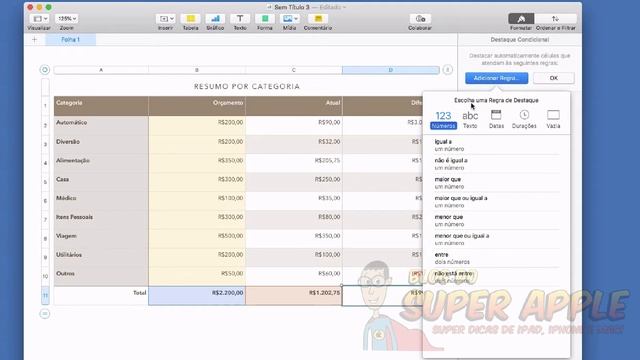This screenshot has height=360, width=640.
Task: Click the Viagem category cell
Action: 101,238
